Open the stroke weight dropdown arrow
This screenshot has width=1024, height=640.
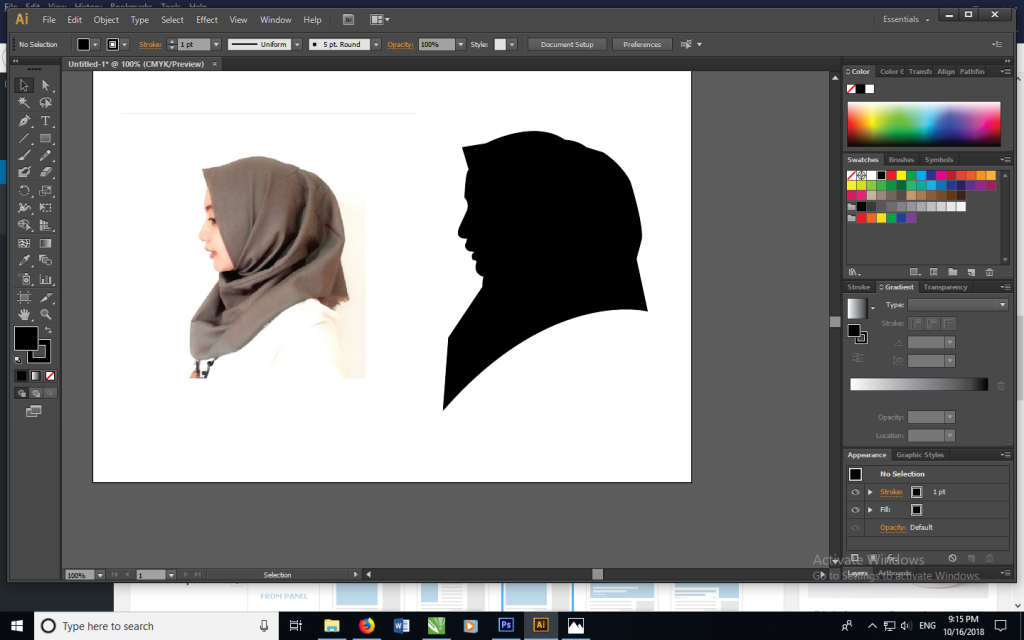[x=216, y=44]
